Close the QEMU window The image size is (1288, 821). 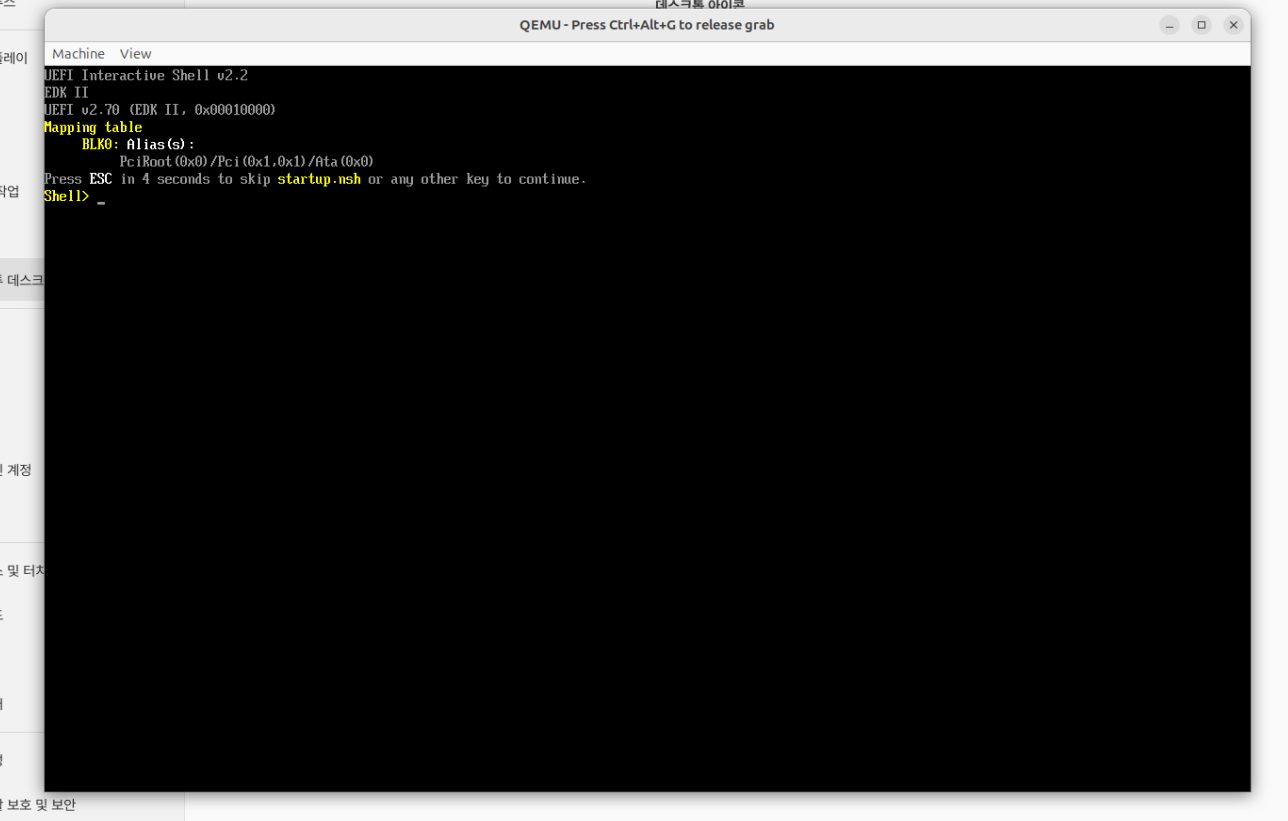click(1233, 25)
